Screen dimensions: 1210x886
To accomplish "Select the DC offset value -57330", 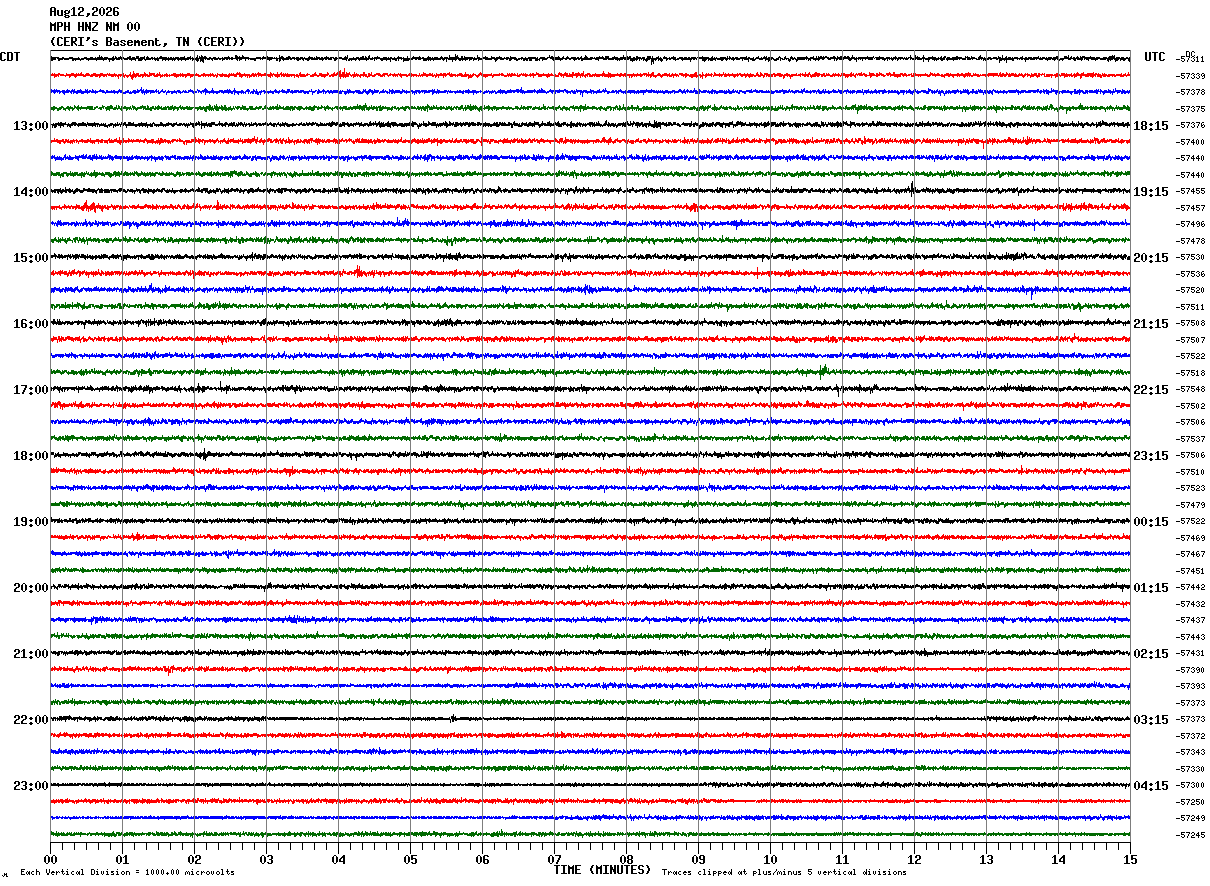I will point(1191,769).
